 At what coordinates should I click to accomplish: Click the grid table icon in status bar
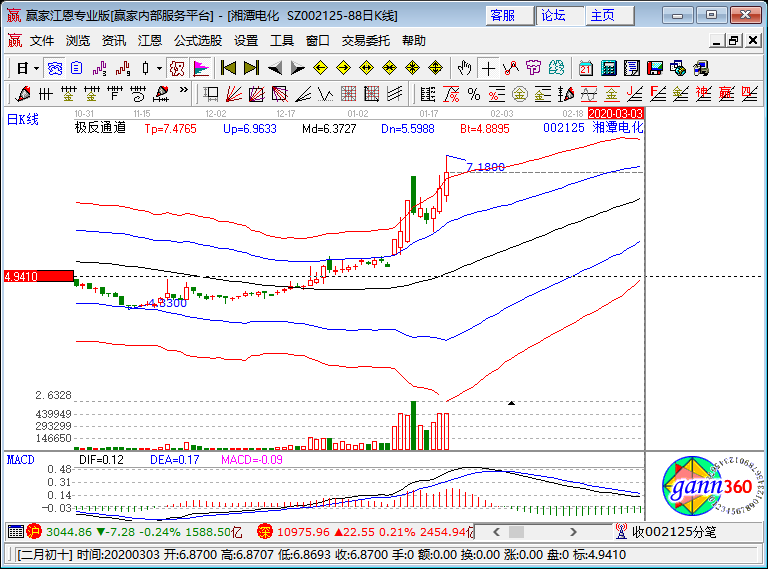(16, 531)
